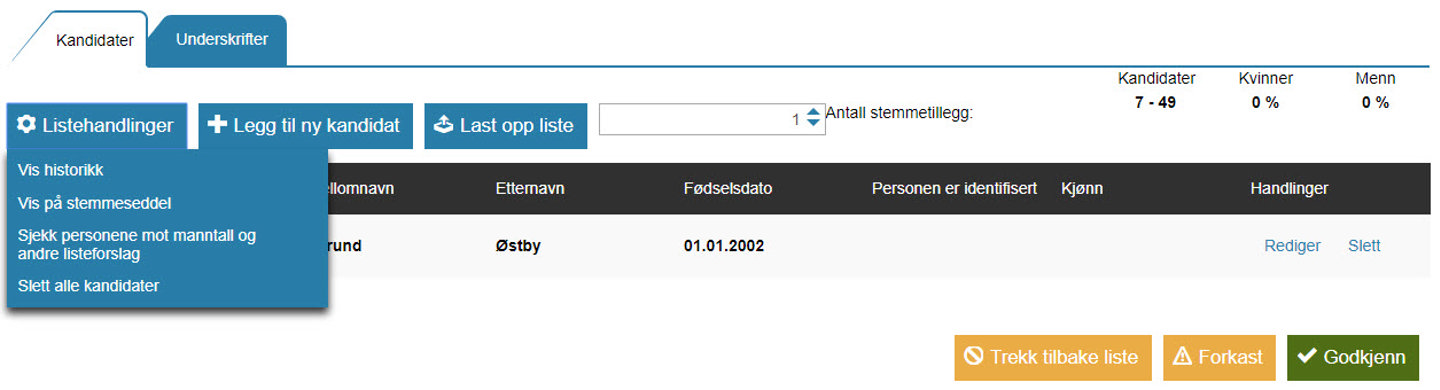Image resolution: width=1440 pixels, height=390 pixels.
Task: Click the checkmark icon on Godkjenn
Action: click(1306, 357)
